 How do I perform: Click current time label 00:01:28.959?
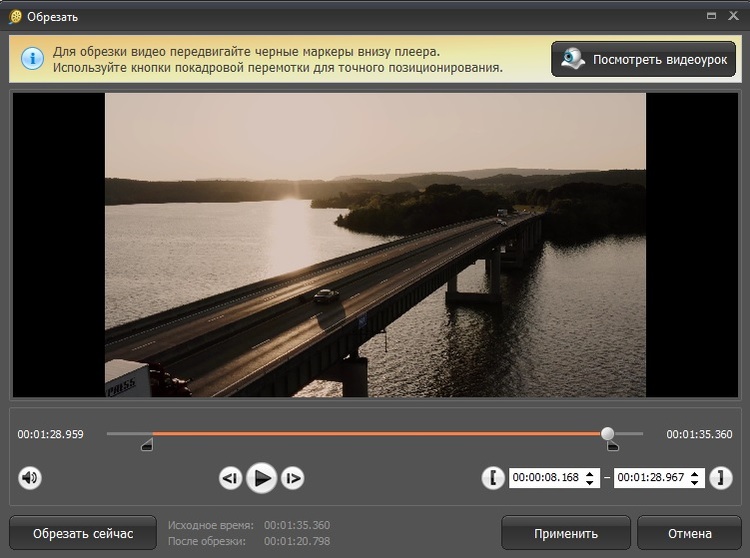click(x=50, y=434)
